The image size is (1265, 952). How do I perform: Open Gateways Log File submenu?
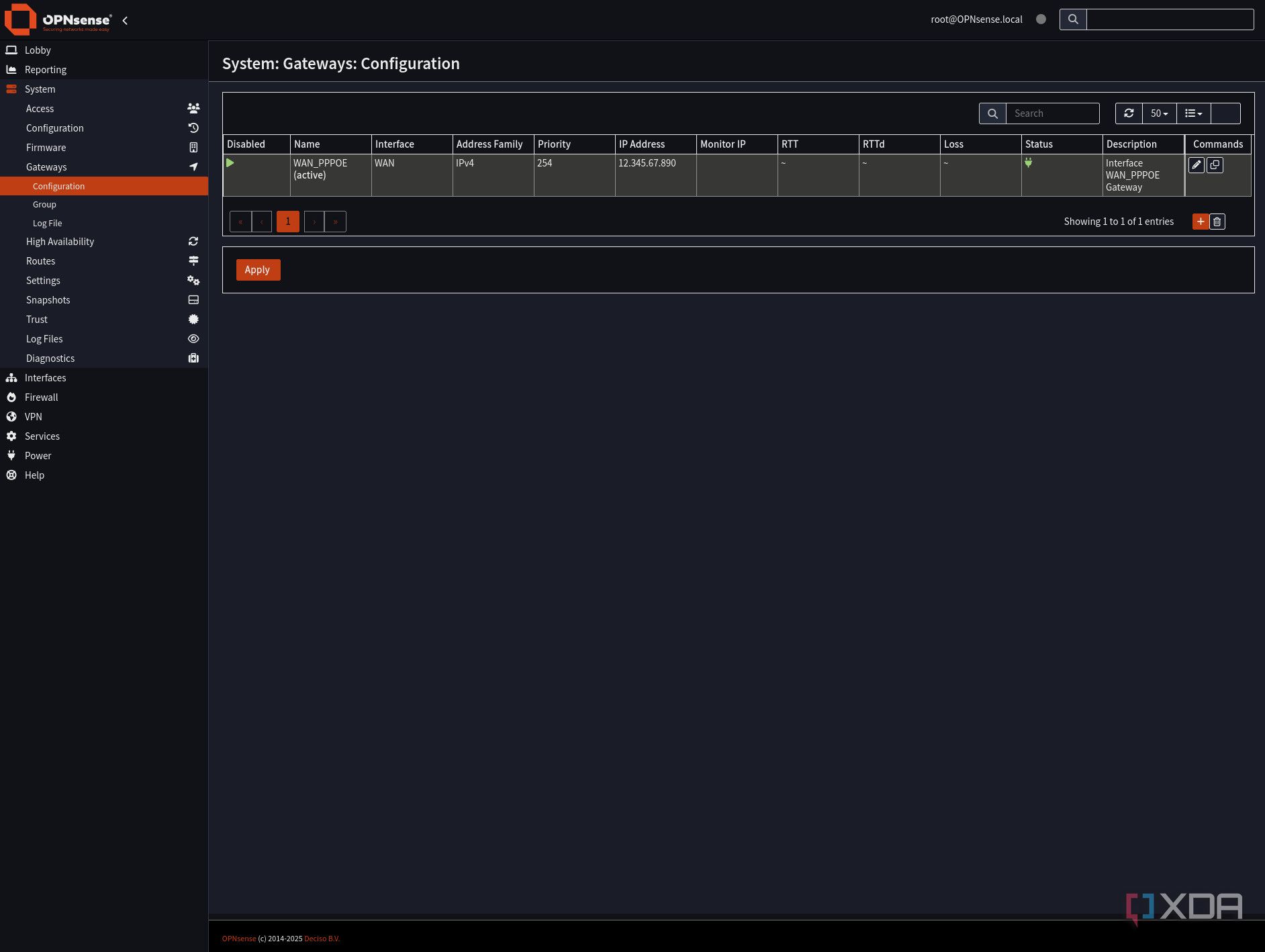[x=104, y=224]
